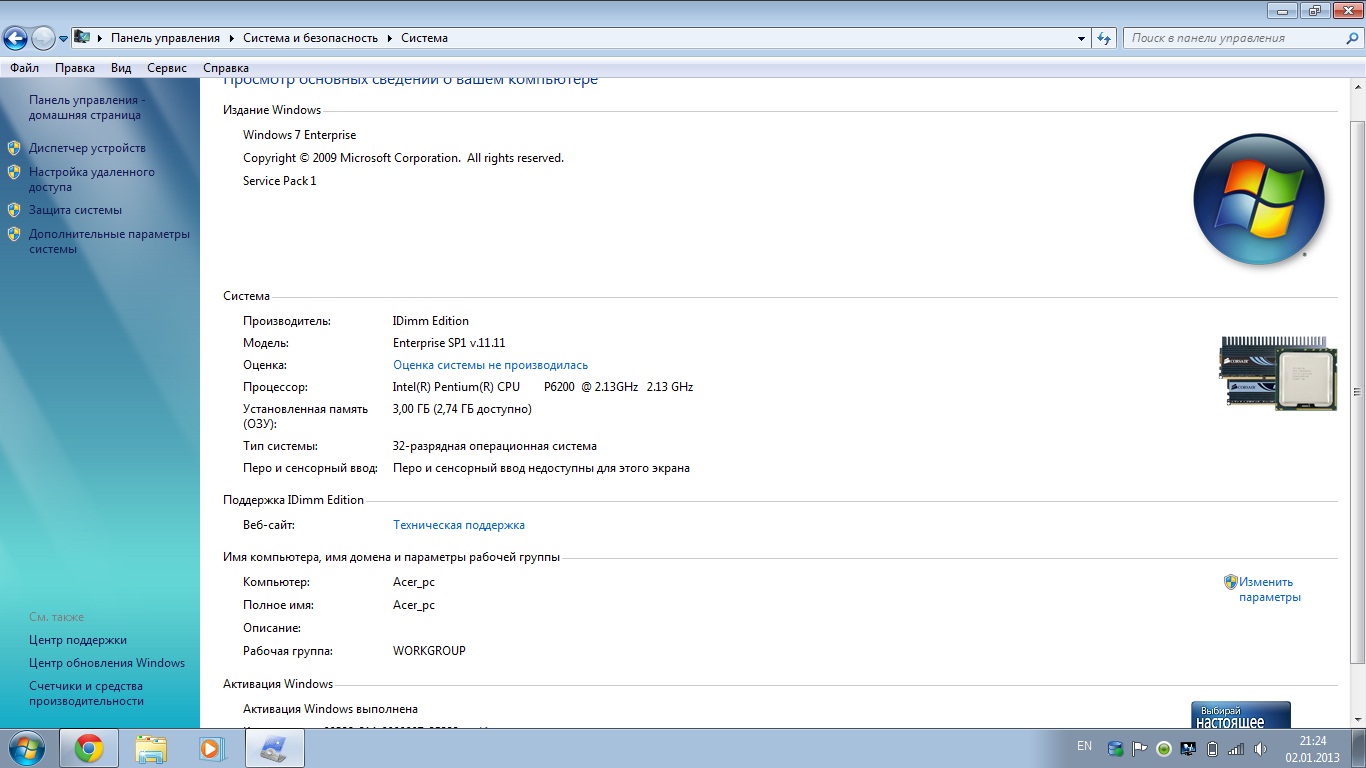Click 'Оценка системы не производилась' link
Viewport: 1366px width, 768px height.
(490, 365)
